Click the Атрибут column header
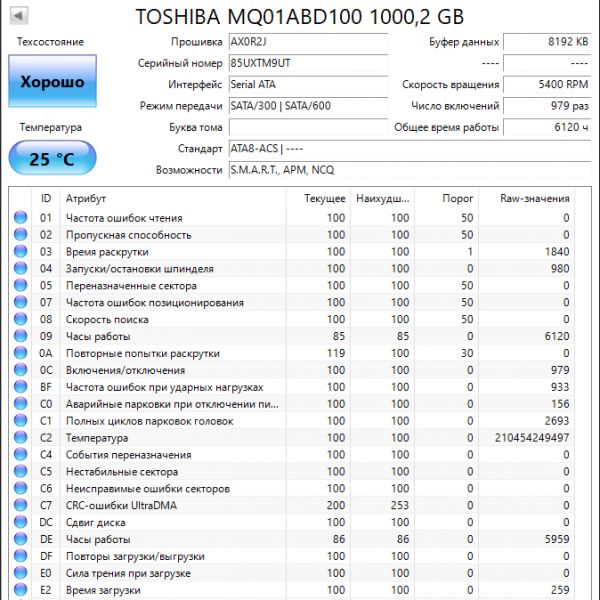Viewport: 600px width, 600px height. point(173,198)
